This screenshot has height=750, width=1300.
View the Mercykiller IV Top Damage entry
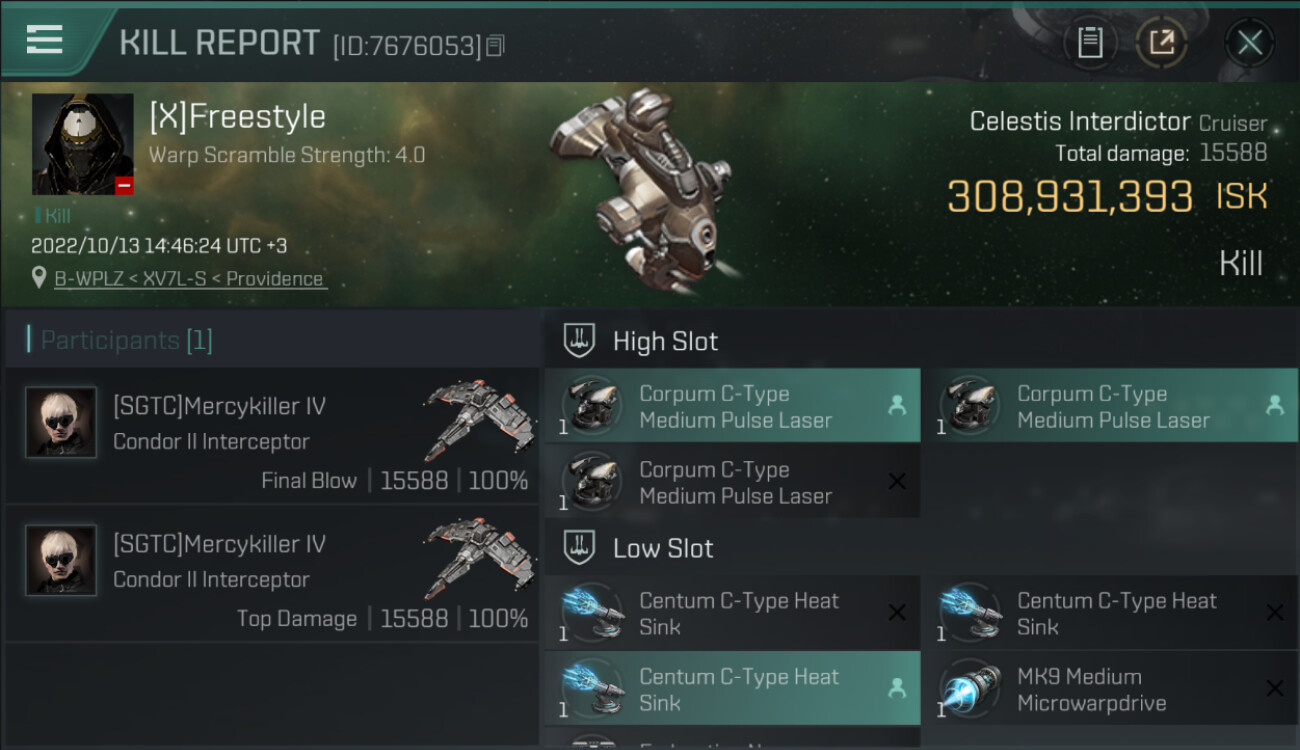coord(272,573)
